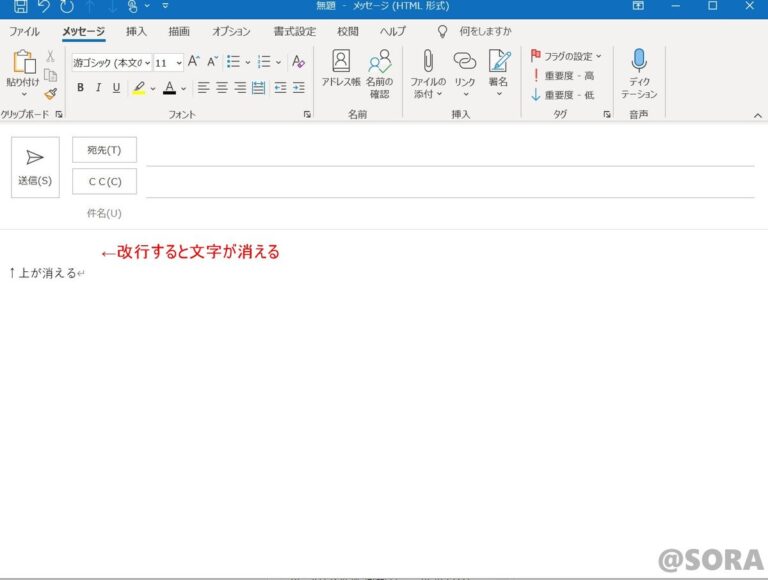Open font color dropdown arrow
Screen dimensions: 768x580
pyautogui.click(x=183, y=89)
